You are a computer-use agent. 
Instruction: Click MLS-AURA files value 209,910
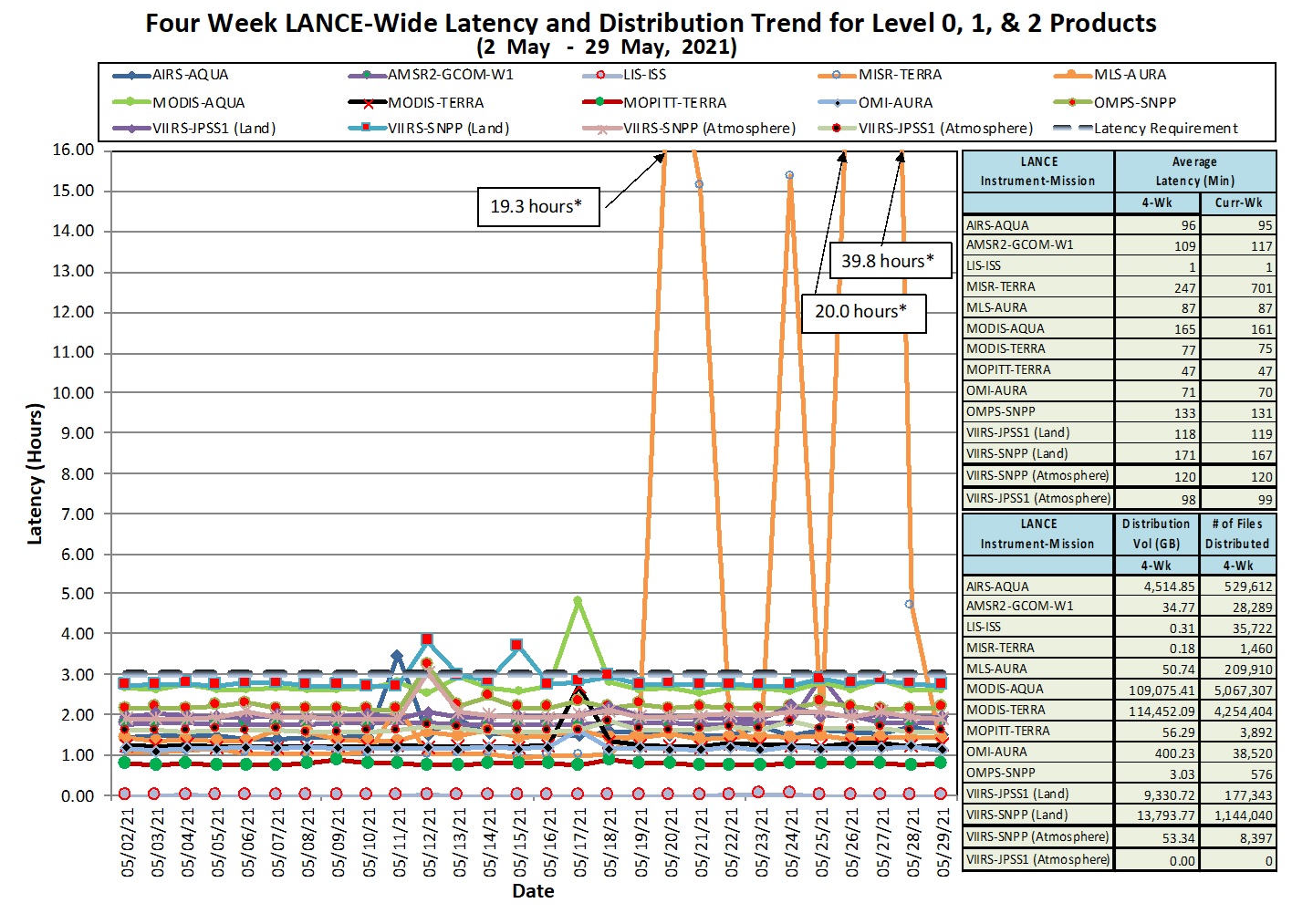click(x=1247, y=670)
